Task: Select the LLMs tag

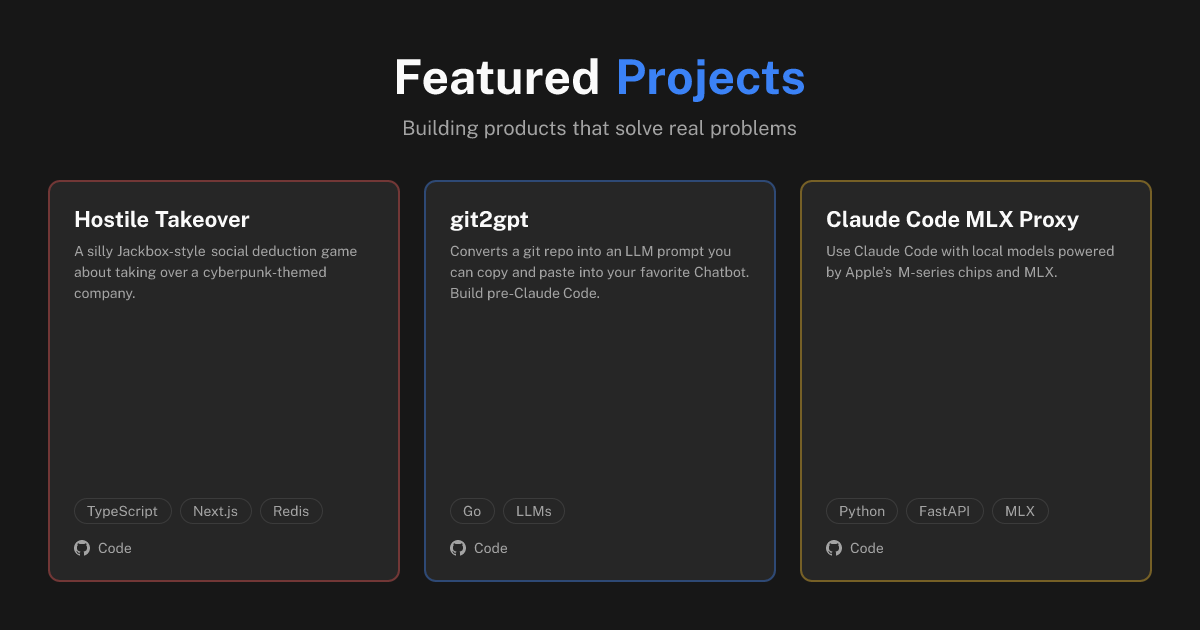Action: pos(533,511)
